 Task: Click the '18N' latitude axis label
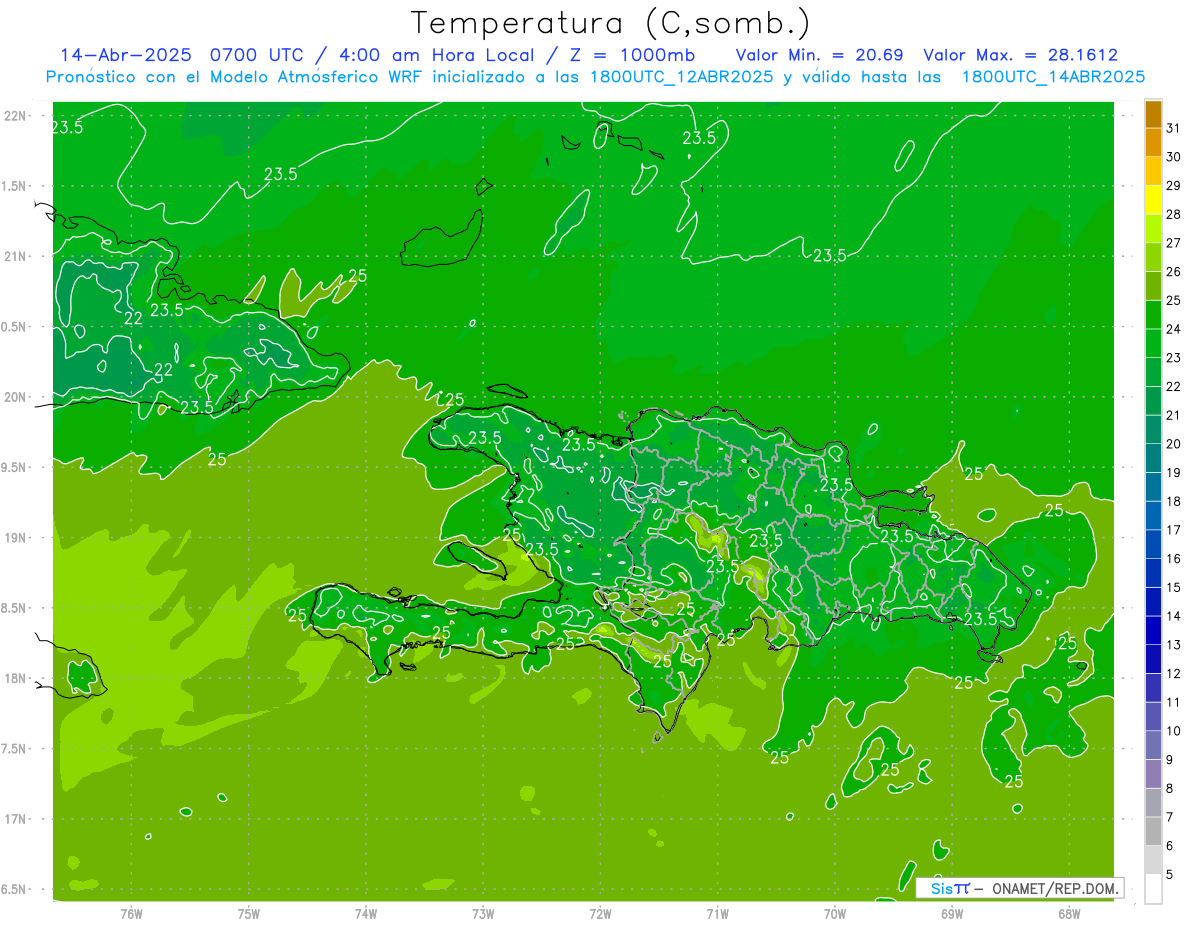pos(15,678)
